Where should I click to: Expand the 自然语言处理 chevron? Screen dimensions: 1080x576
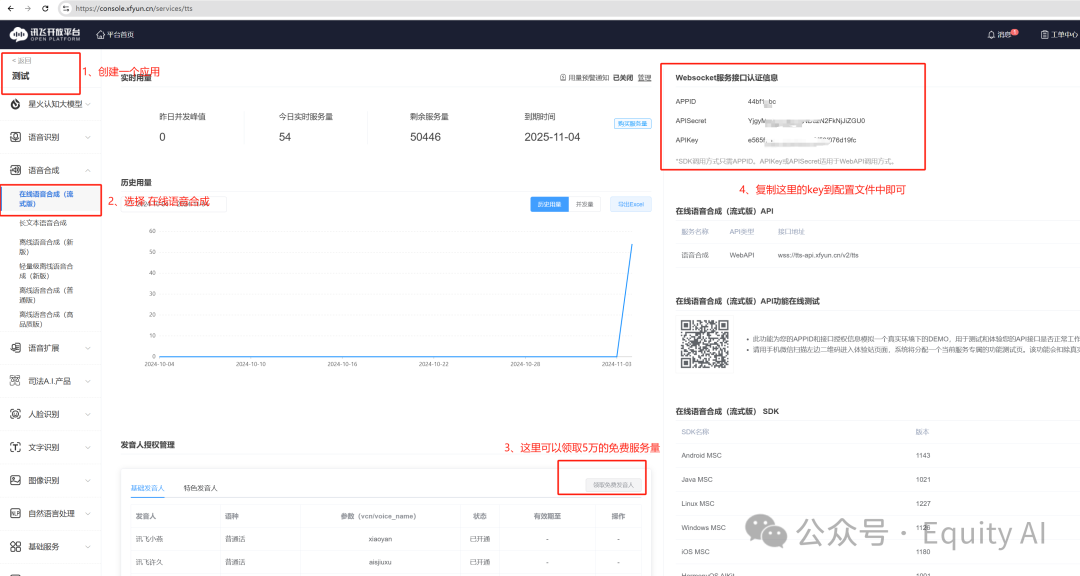(87, 513)
